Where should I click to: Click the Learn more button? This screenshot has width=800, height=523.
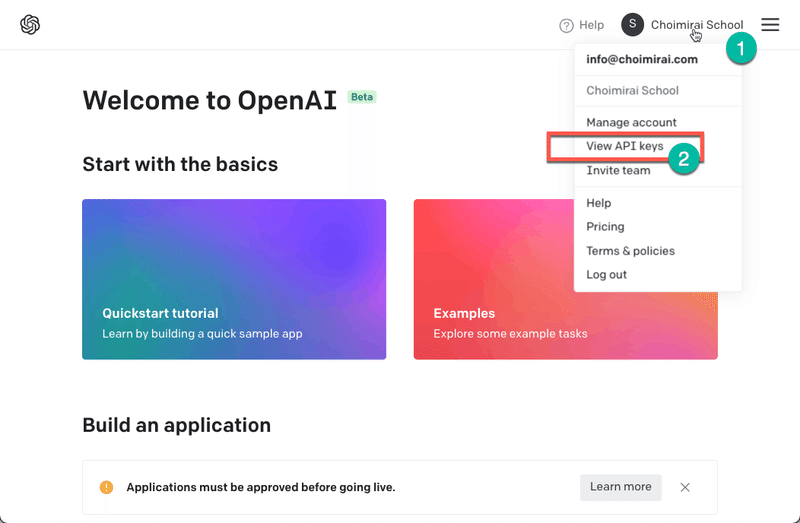coord(620,487)
